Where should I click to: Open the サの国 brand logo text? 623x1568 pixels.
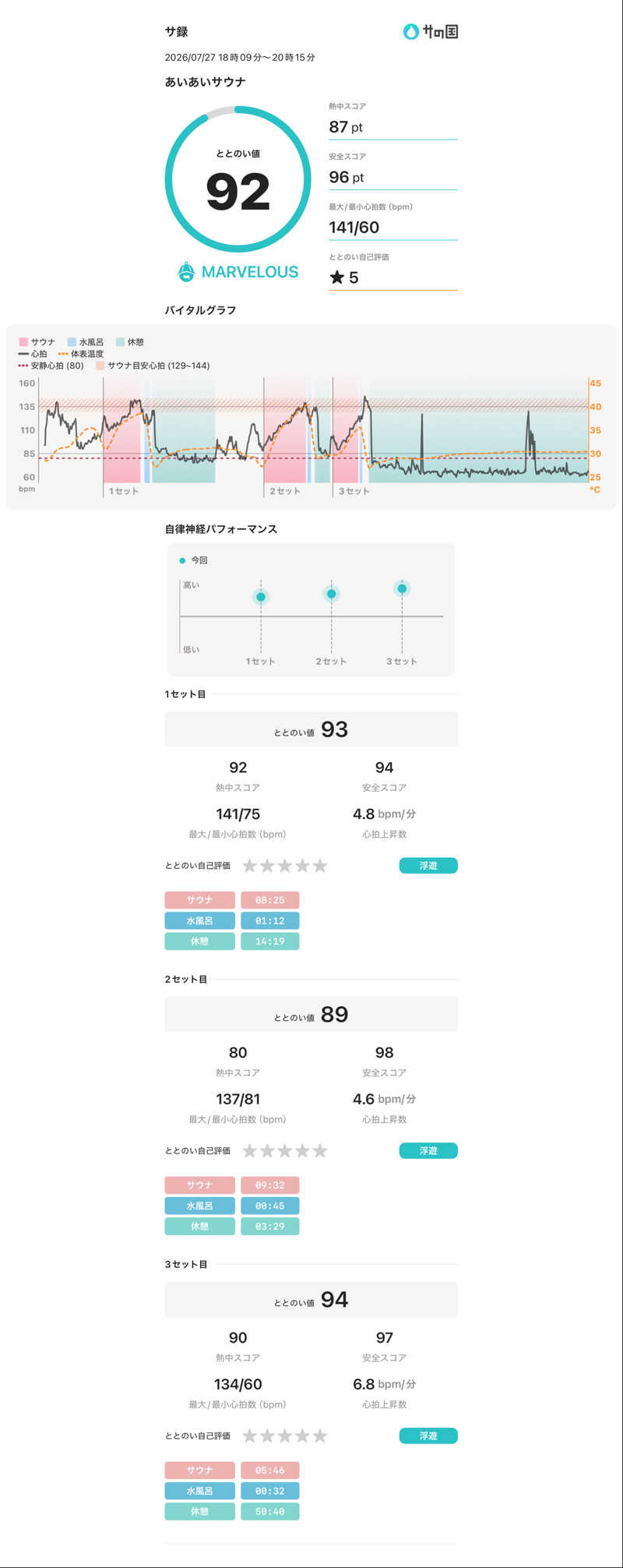pos(440,32)
